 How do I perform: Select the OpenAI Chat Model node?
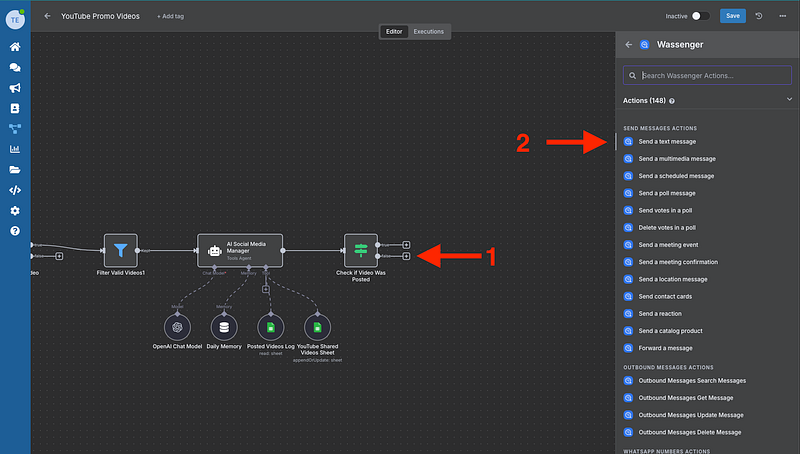tap(177, 326)
